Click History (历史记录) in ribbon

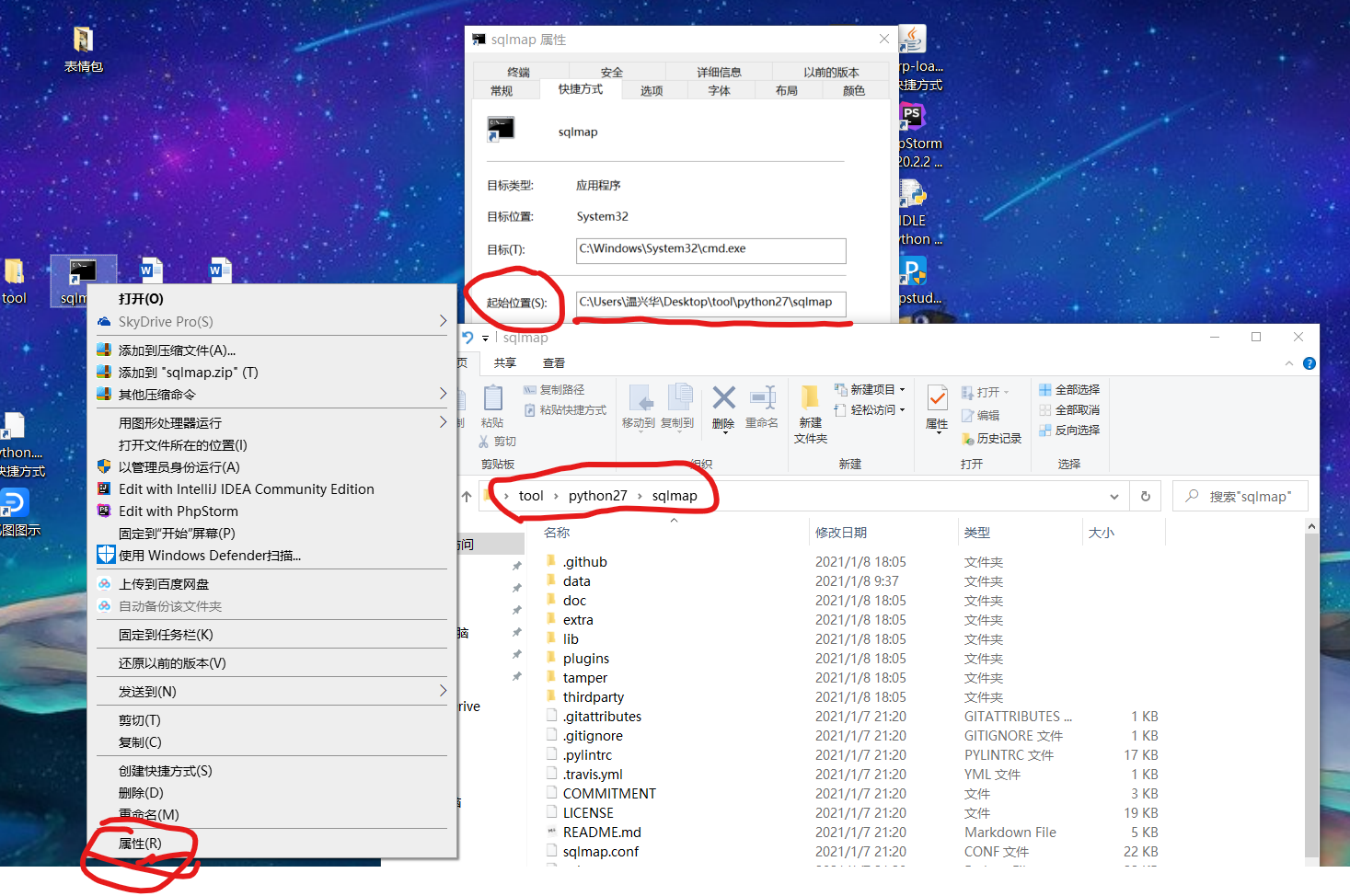click(991, 439)
